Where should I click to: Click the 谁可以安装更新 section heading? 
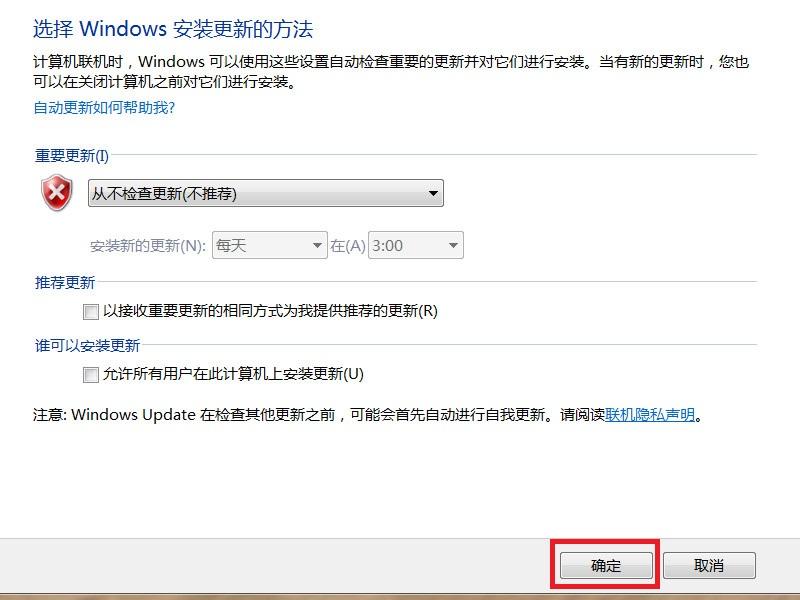[x=87, y=346]
